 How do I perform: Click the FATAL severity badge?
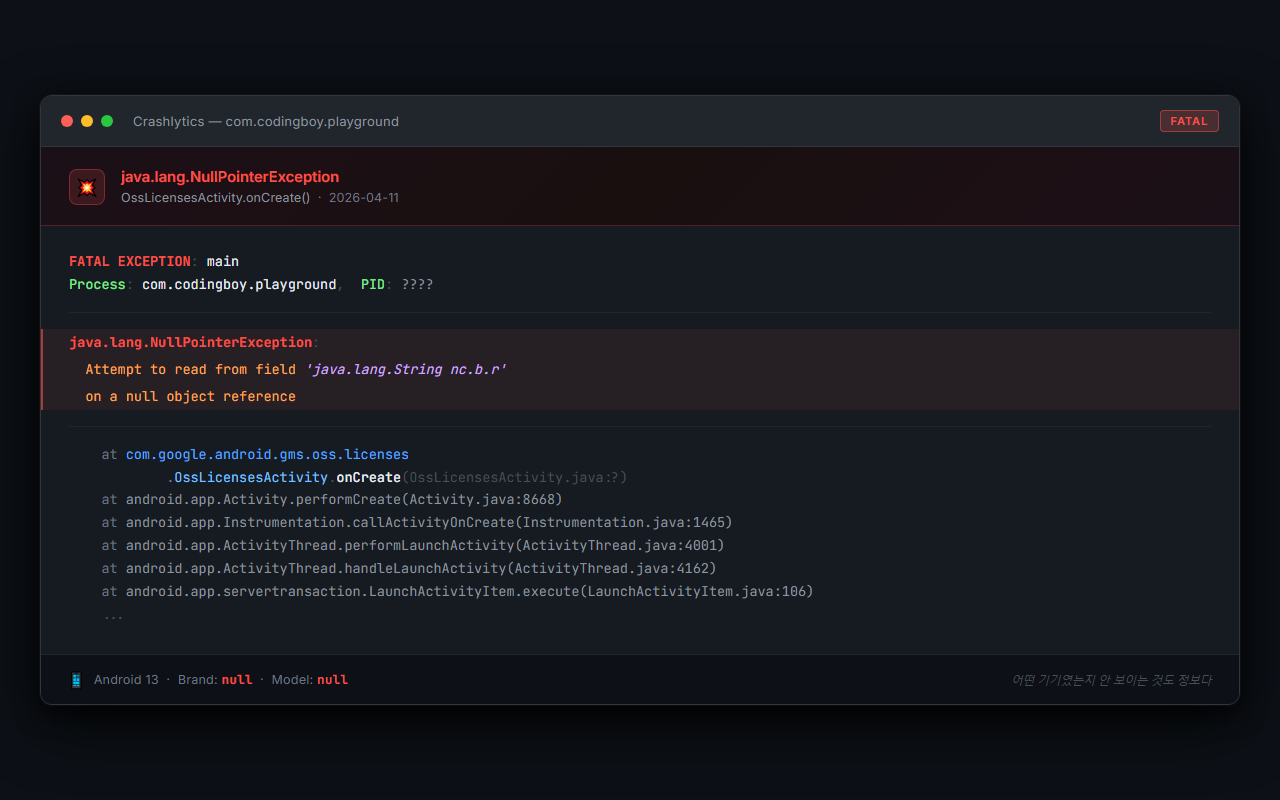pyautogui.click(x=1189, y=120)
